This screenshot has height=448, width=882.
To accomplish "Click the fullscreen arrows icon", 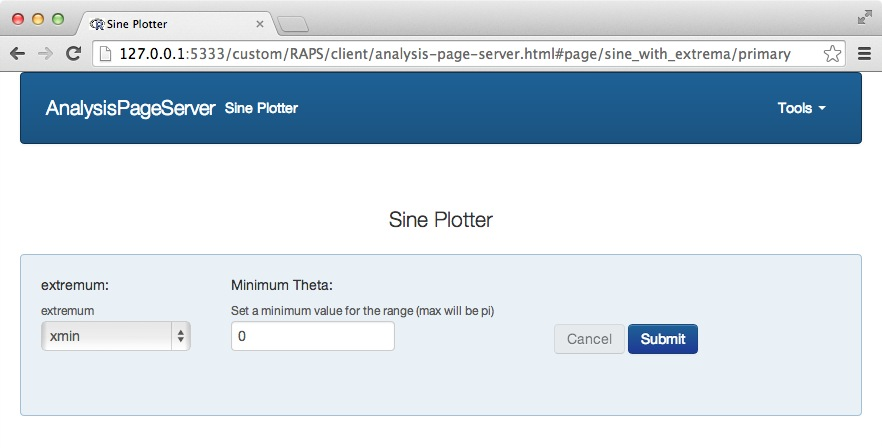I will (x=864, y=17).
